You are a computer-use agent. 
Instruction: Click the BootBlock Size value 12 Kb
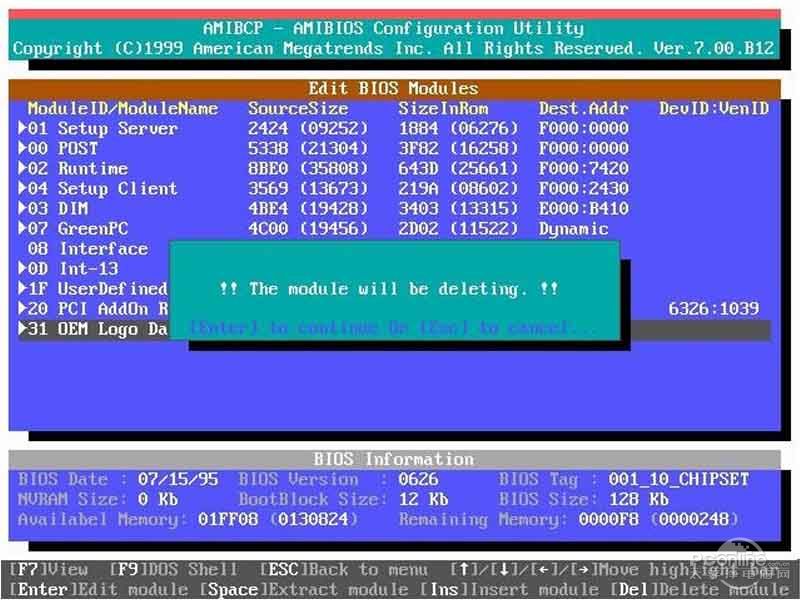coord(423,499)
